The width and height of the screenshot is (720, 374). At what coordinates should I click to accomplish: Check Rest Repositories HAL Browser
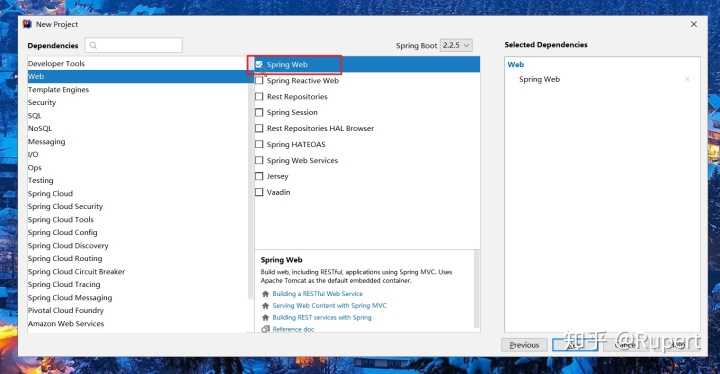click(x=259, y=128)
